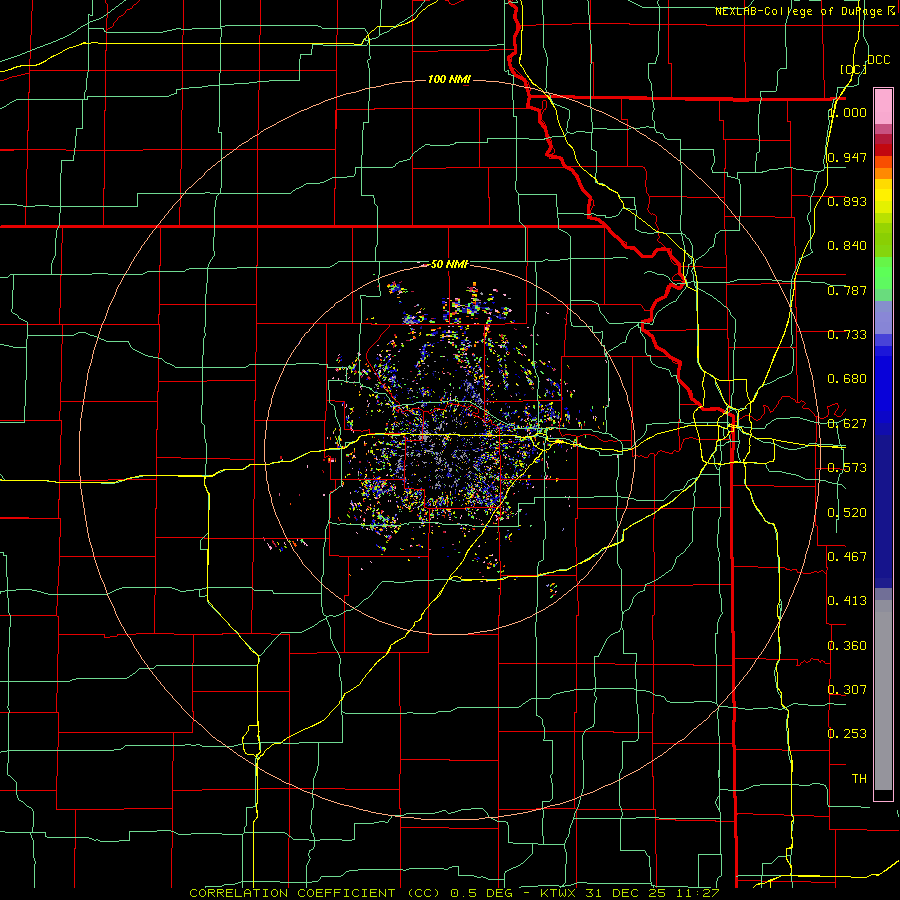This screenshot has height=900, width=900.
Task: Click the orange segment of the color scale
Action: coord(883,173)
